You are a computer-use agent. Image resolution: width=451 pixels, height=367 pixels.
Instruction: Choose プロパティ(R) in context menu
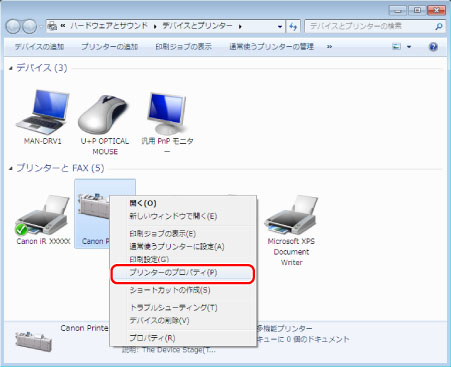(183, 338)
